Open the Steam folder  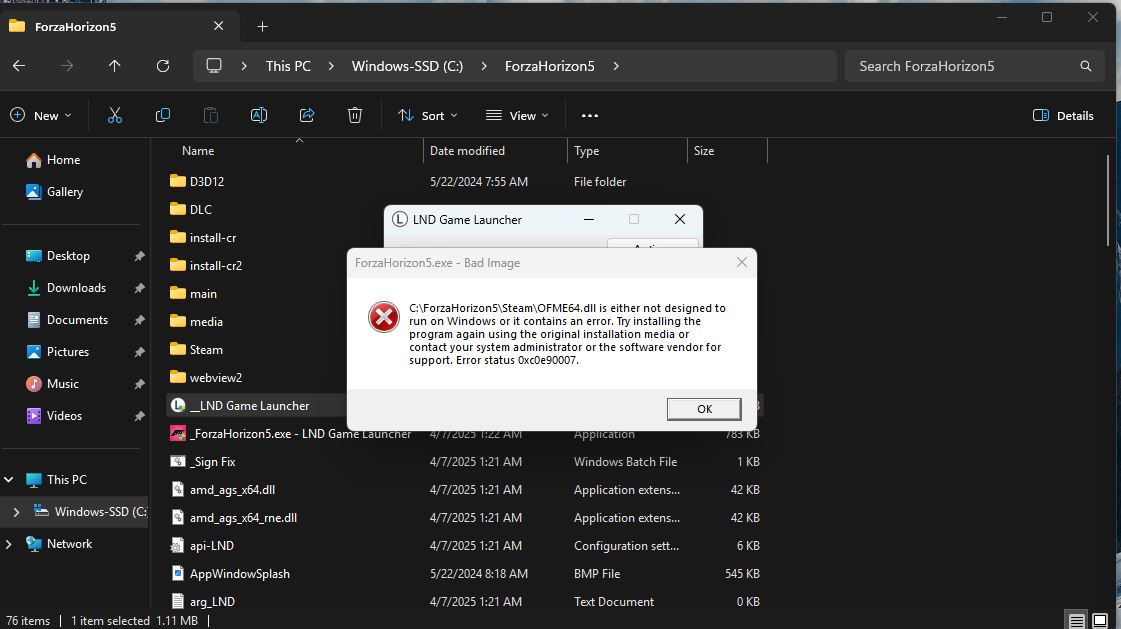point(206,350)
